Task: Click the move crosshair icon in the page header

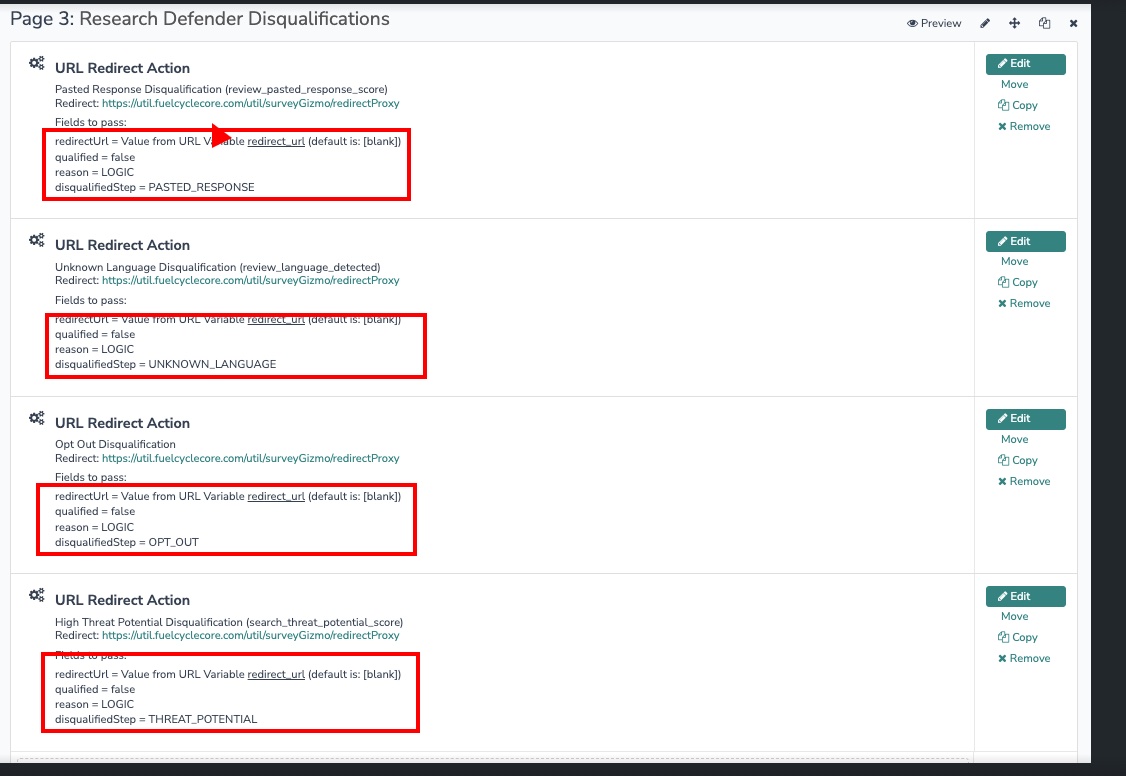Action: 1014,23
